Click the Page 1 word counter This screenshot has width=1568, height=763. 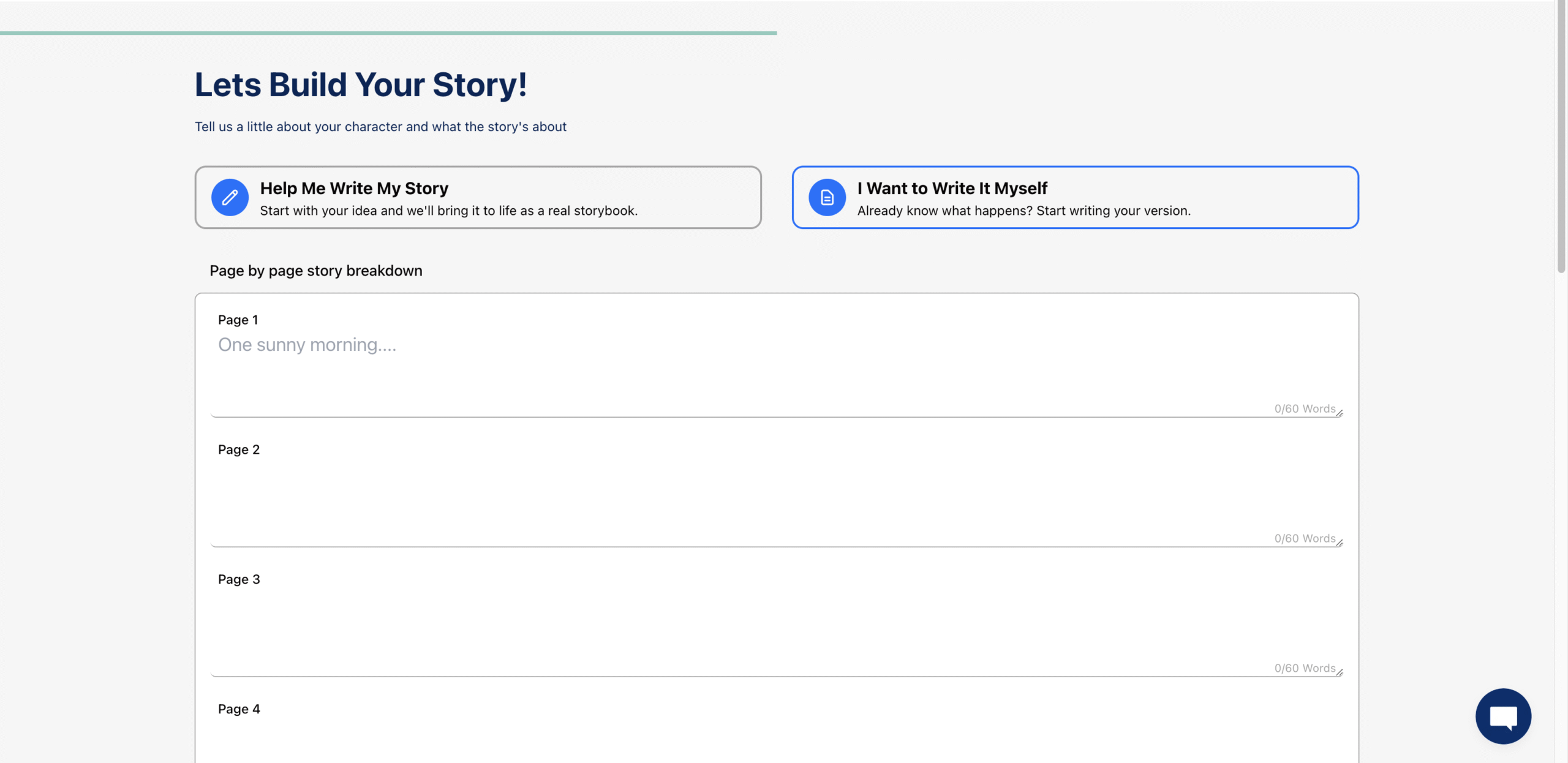[x=1305, y=408]
